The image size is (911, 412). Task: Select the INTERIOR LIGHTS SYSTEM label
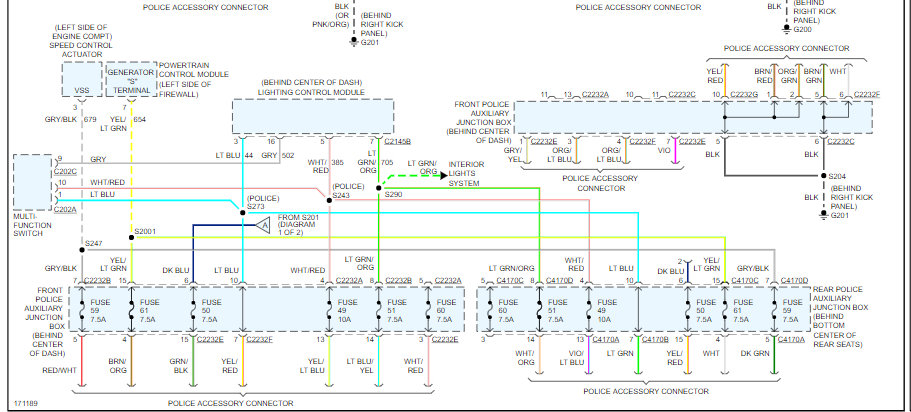tap(466, 174)
